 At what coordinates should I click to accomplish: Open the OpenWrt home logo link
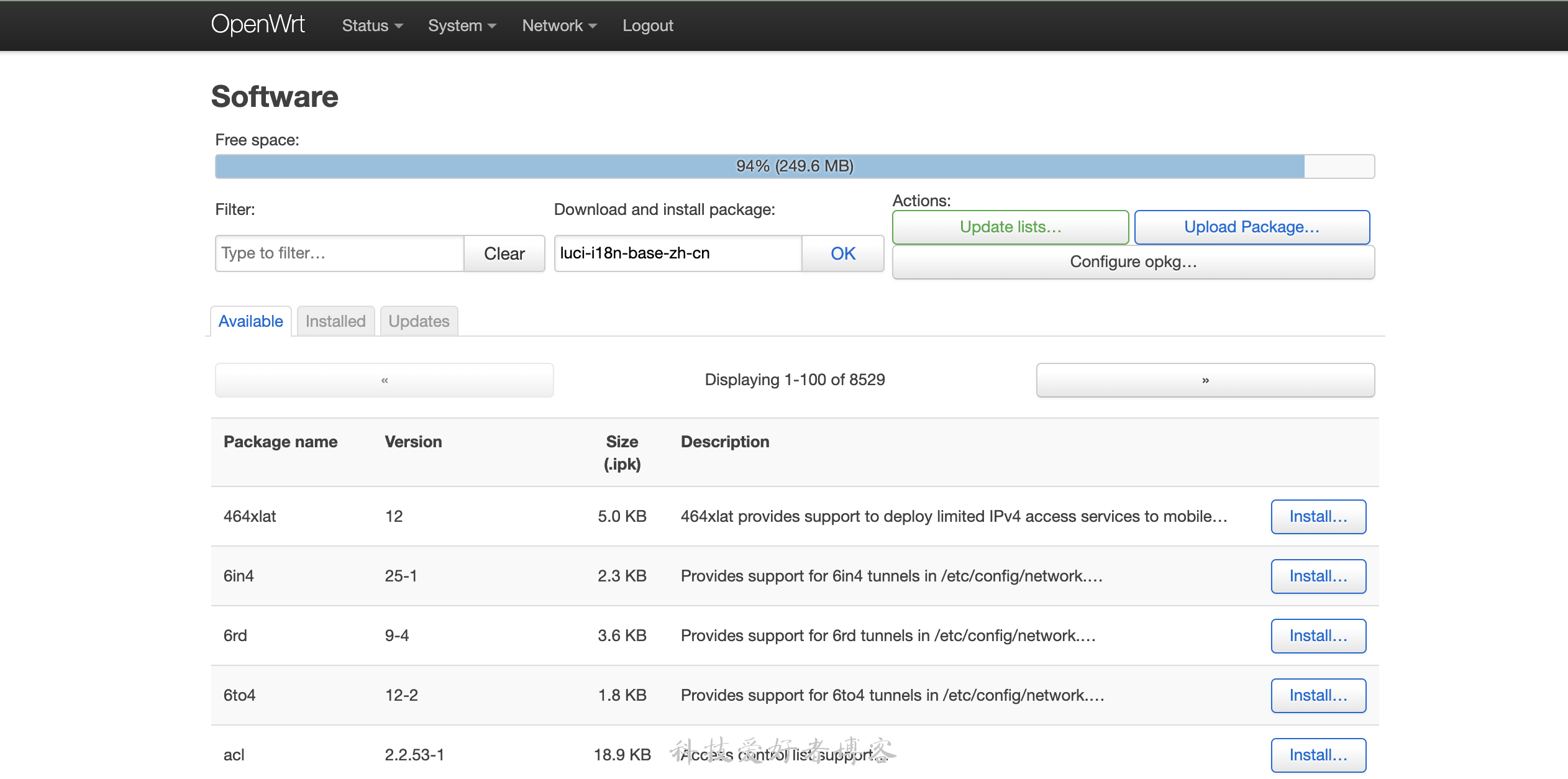point(258,25)
